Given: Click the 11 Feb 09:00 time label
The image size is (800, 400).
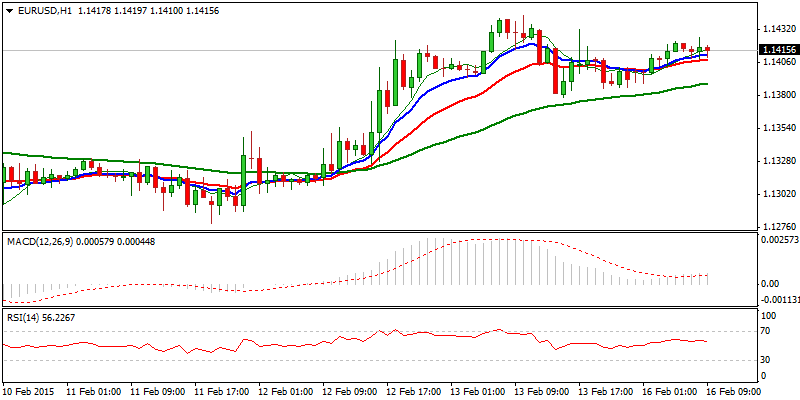Looking at the screenshot, I should point(157,391).
